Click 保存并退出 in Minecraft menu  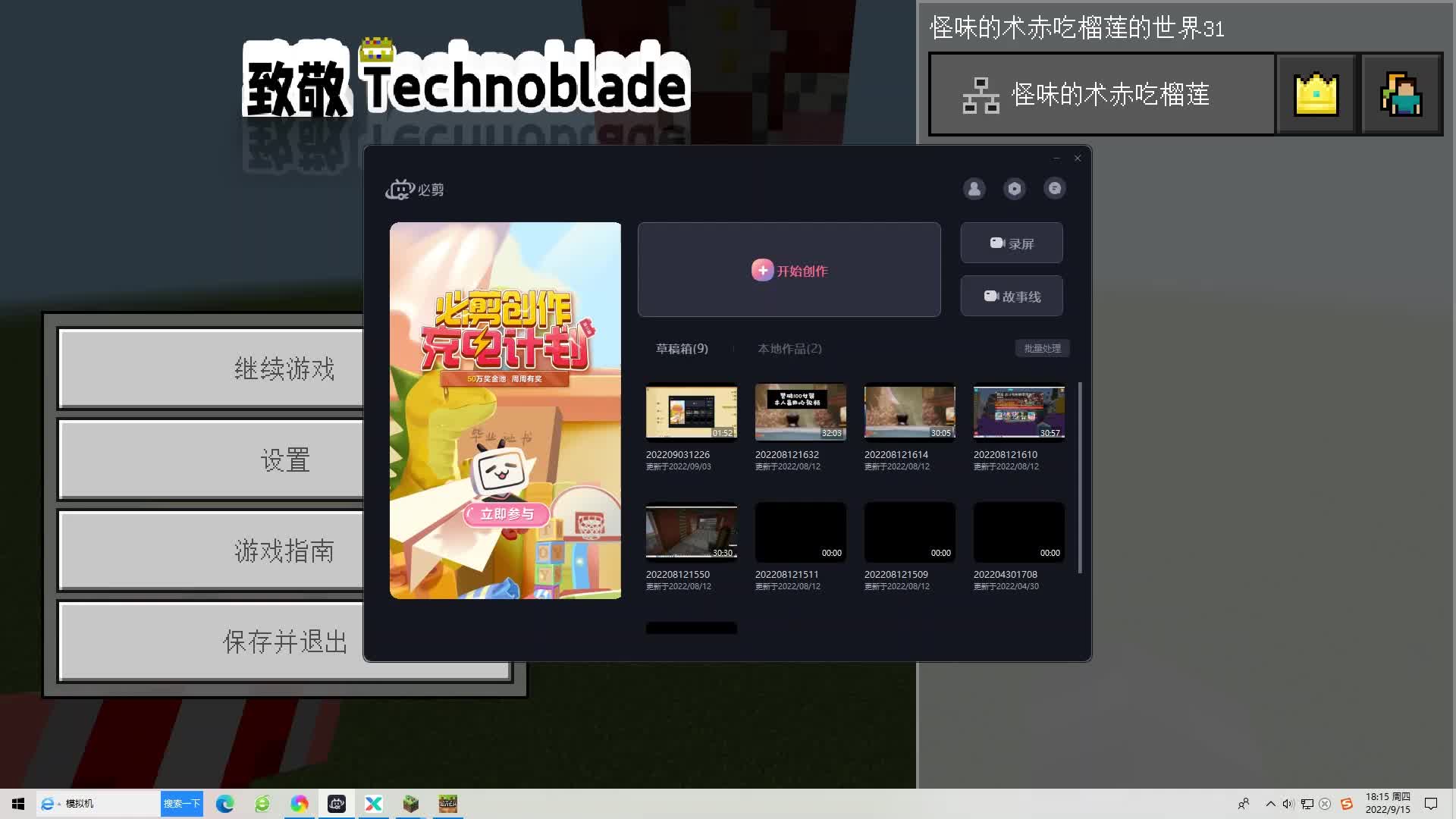pos(285,642)
